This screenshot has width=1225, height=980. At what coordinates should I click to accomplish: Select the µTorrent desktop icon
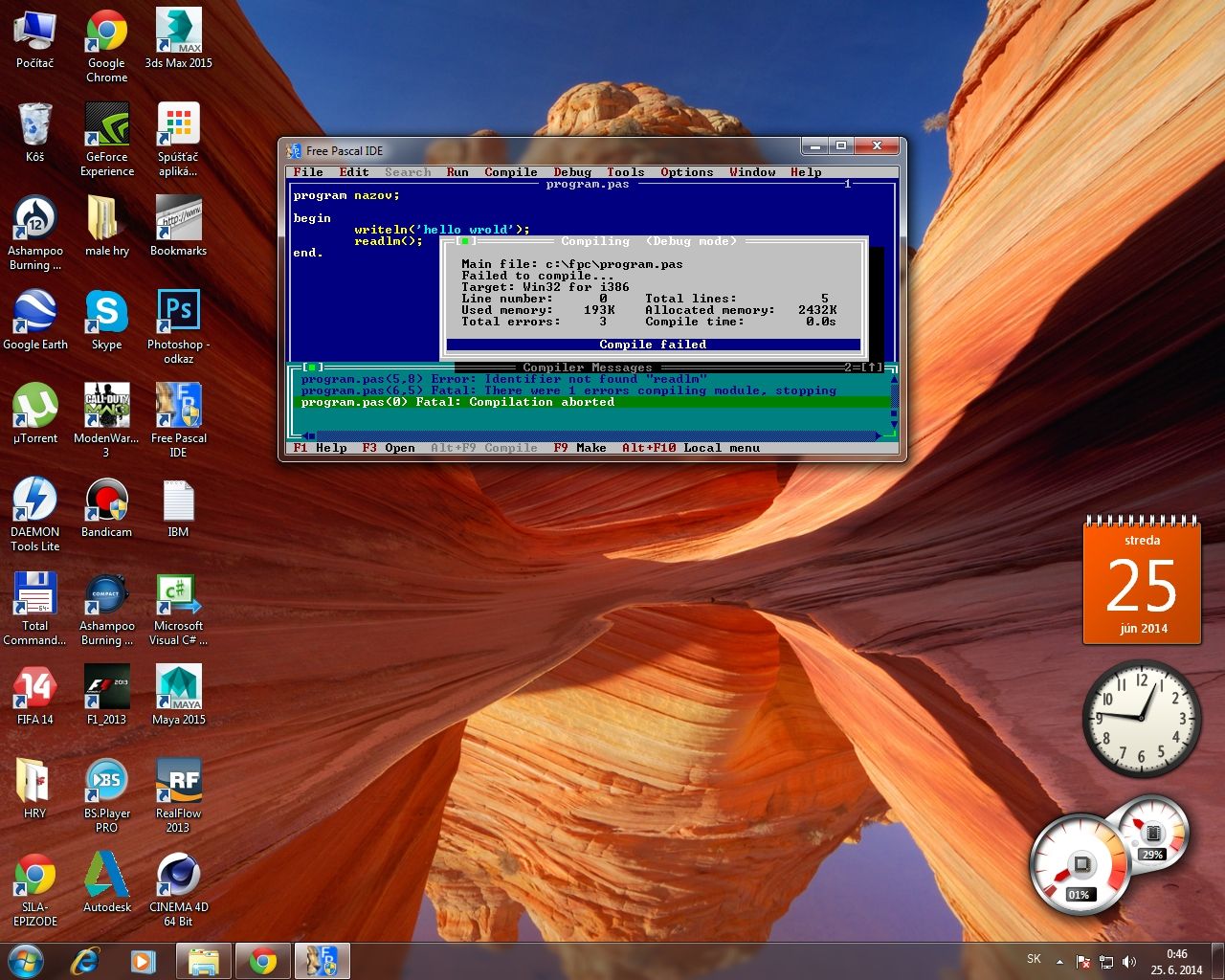coord(35,408)
